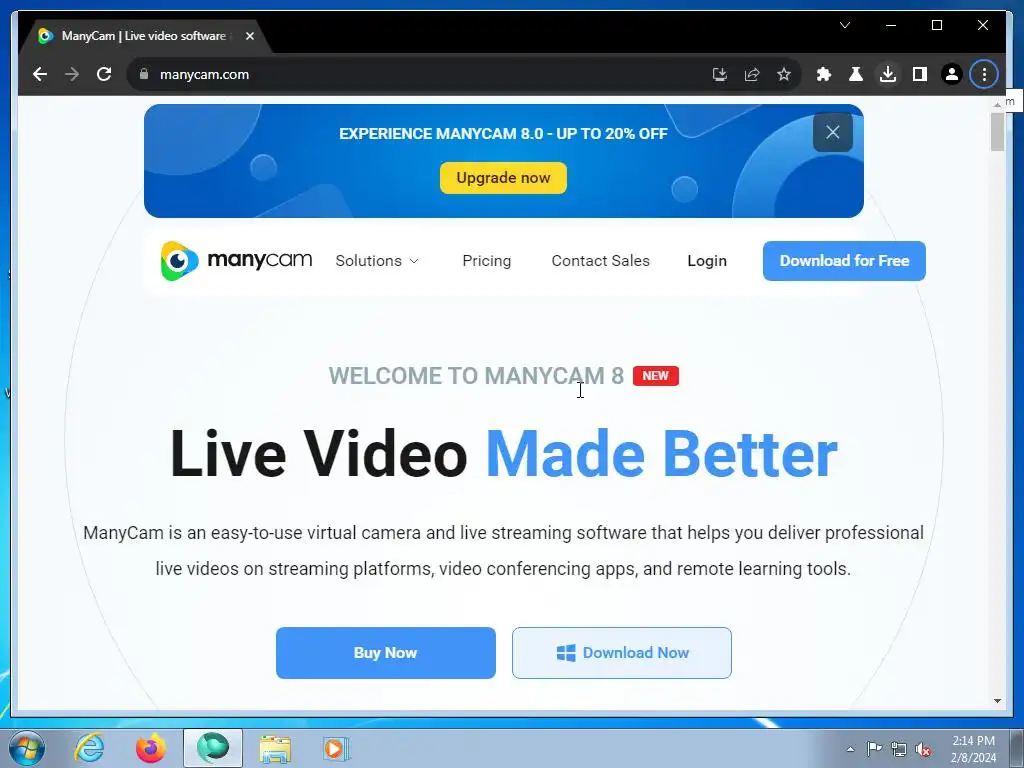Open the Windows Start menu

25,748
